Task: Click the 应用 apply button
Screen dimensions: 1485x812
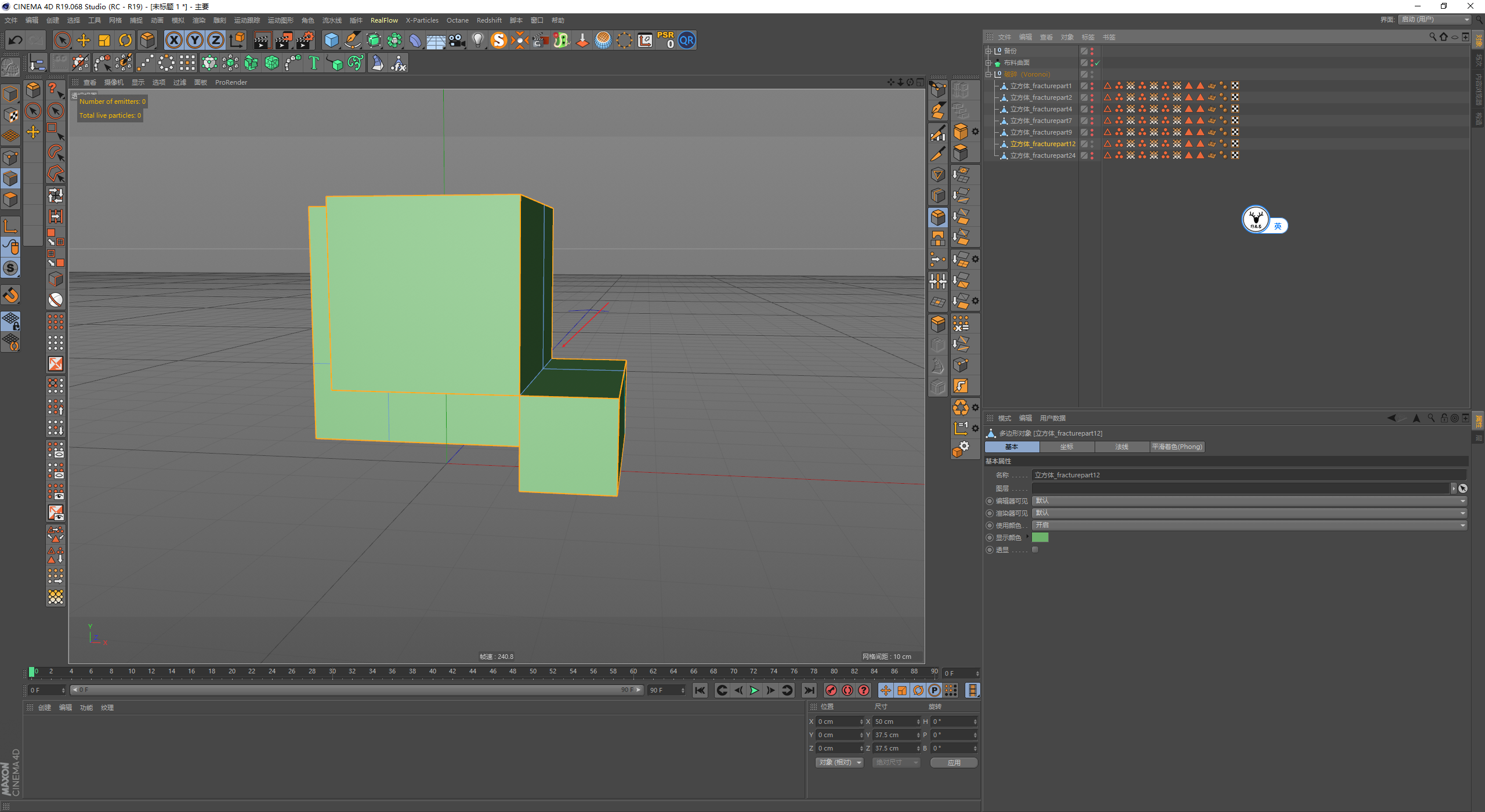Action: [954, 763]
